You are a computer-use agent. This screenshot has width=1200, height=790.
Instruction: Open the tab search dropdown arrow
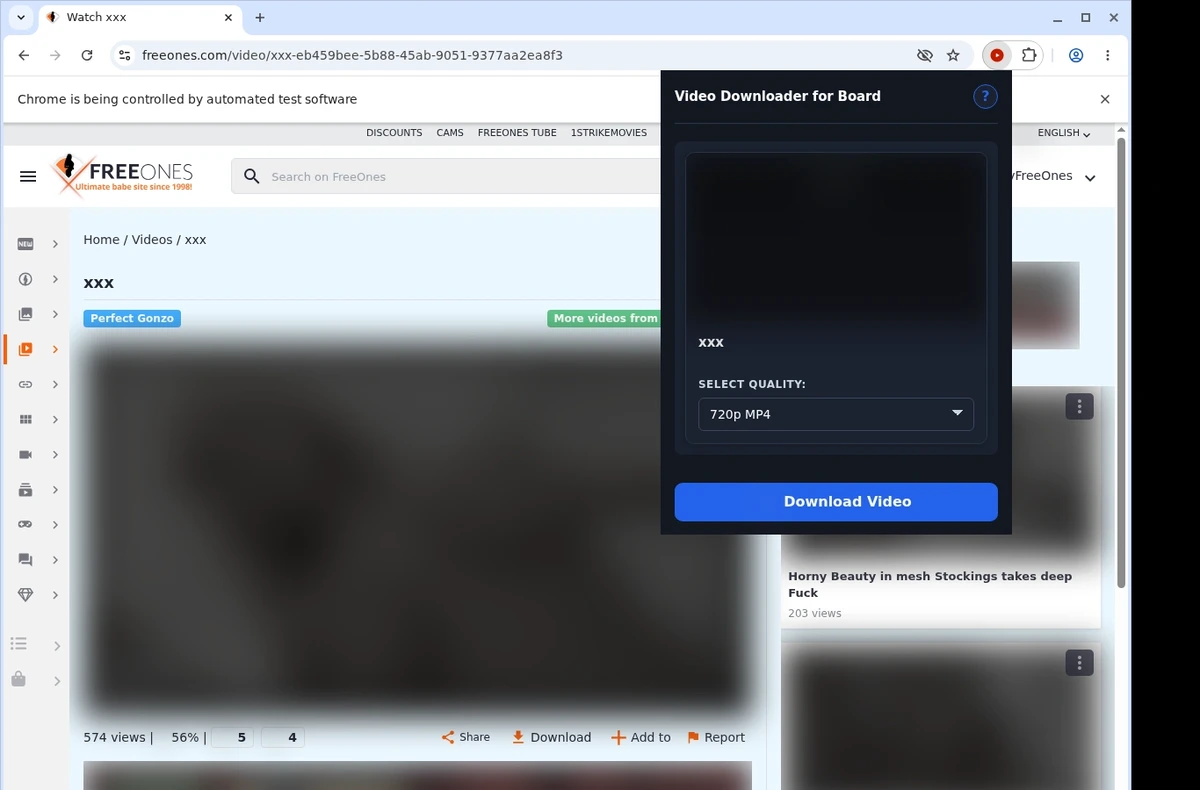click(21, 17)
